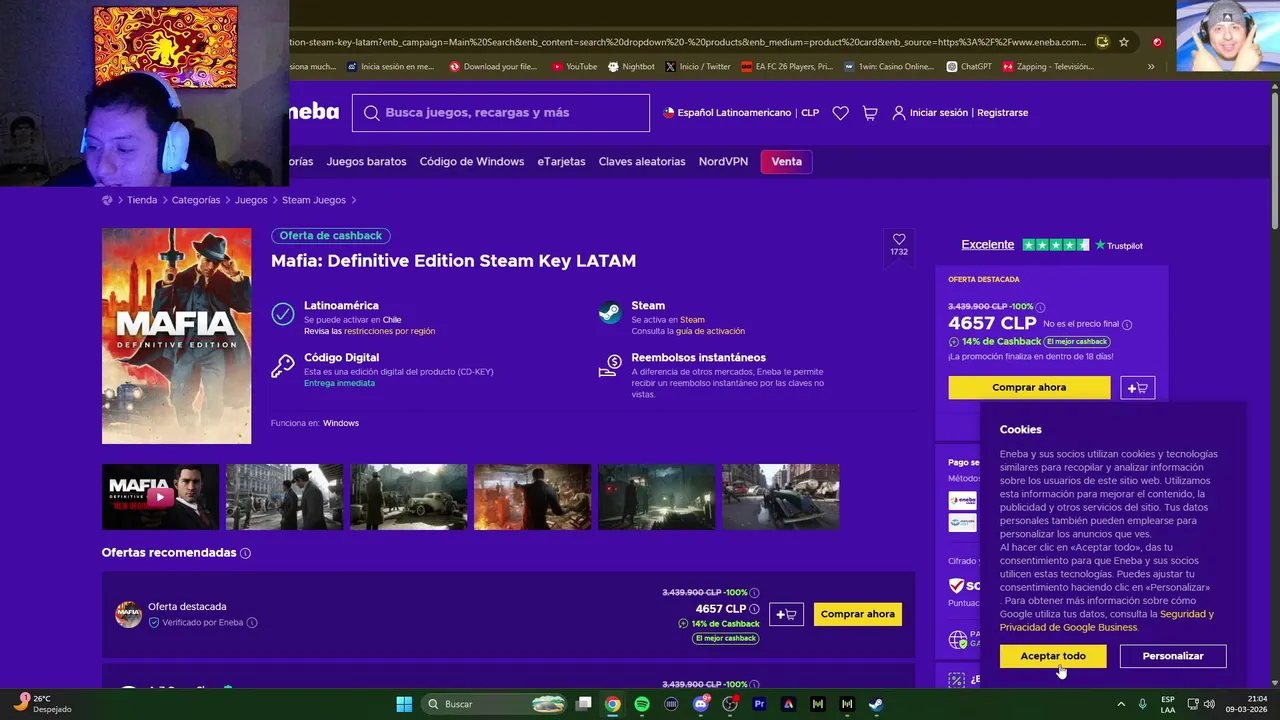Play the Mafia trailer video thumbnail
Screen dimensions: 1280x720
pos(160,497)
